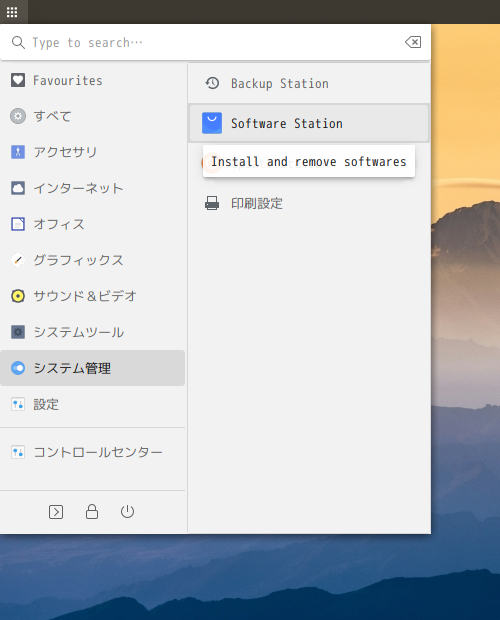Click the 印刷設定 printer icon
500x620 pixels.
(x=212, y=203)
